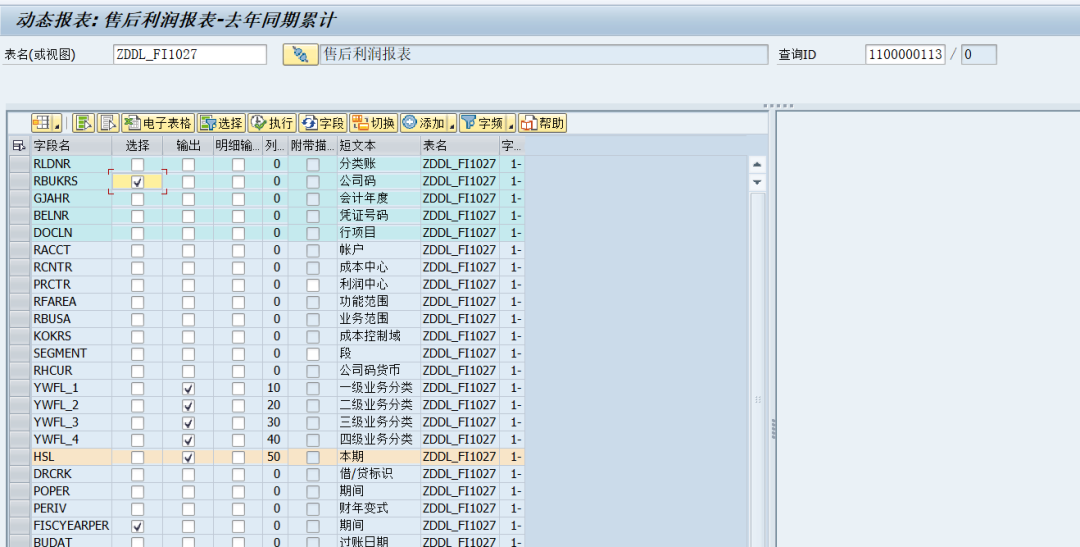
Task: Click field name RHCUR
Action: [x=53, y=371]
